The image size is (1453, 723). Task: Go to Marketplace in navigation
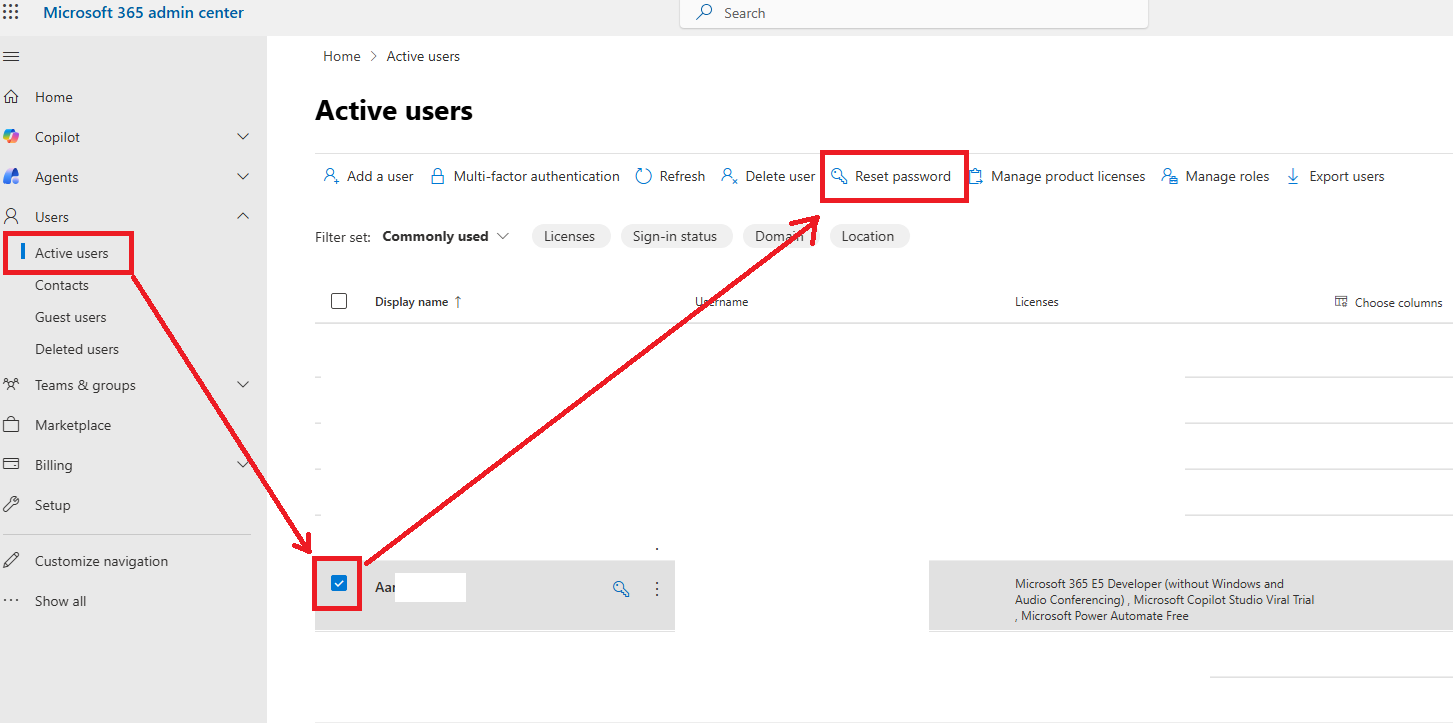click(x=73, y=425)
